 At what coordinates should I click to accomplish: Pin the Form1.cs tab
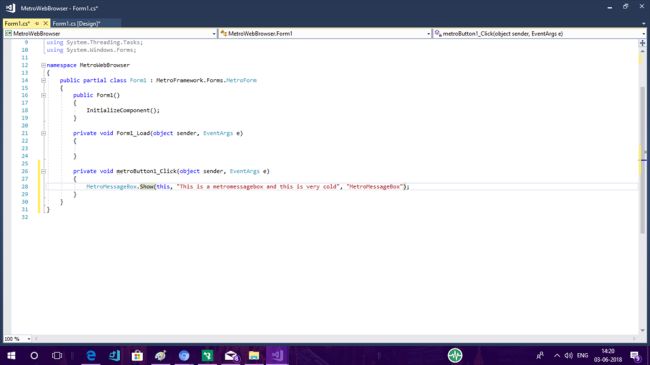(37, 24)
